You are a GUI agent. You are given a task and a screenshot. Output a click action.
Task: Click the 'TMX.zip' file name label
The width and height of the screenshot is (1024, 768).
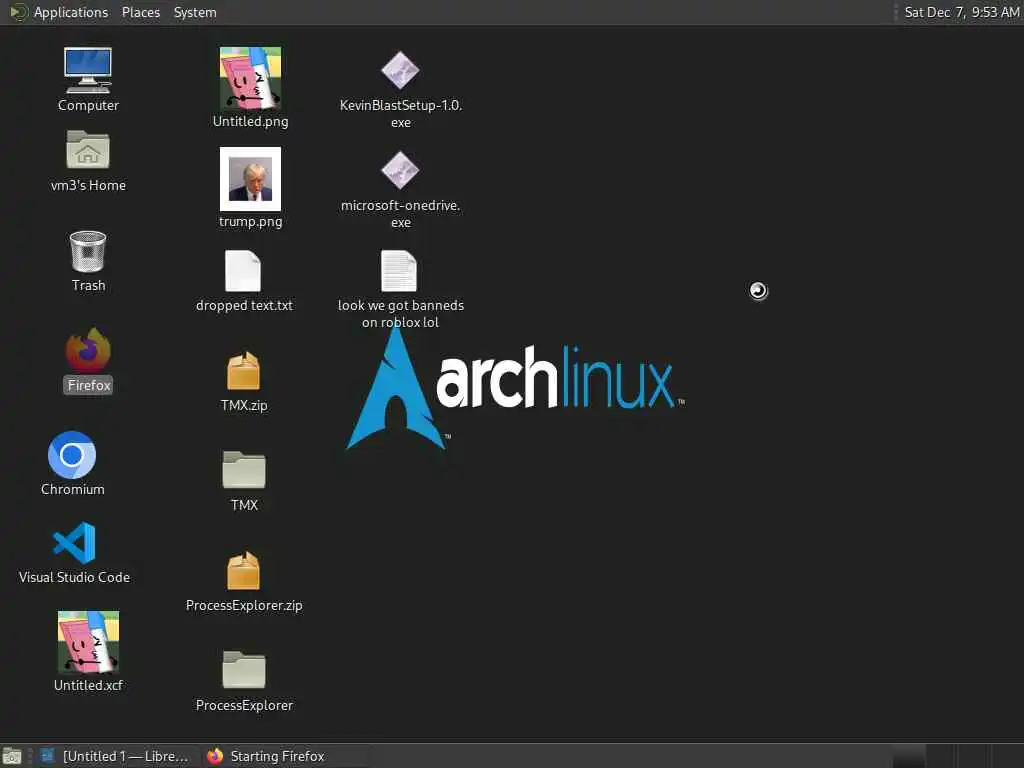tap(244, 406)
